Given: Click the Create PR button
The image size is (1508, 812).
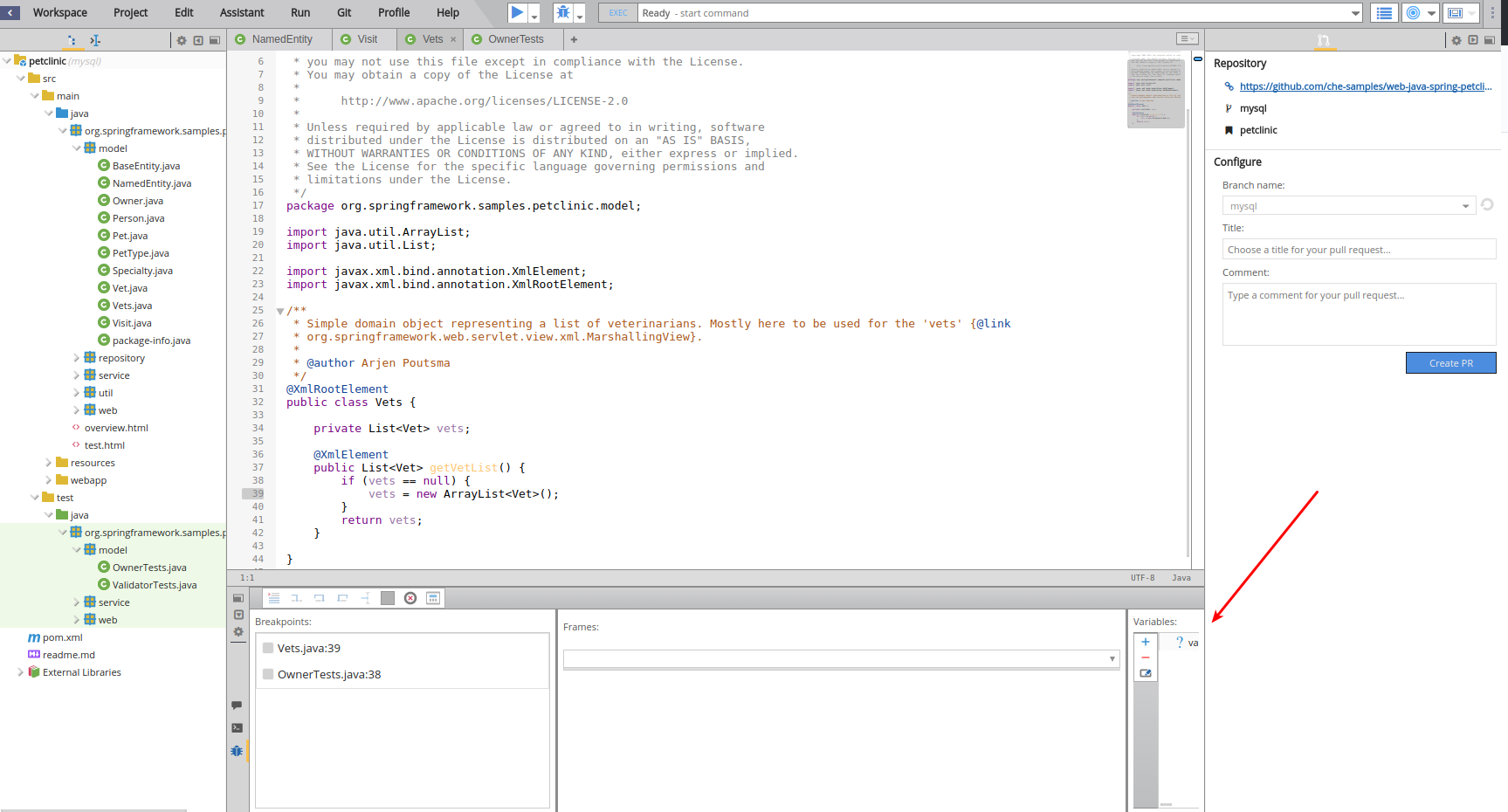Looking at the screenshot, I should tap(1450, 363).
